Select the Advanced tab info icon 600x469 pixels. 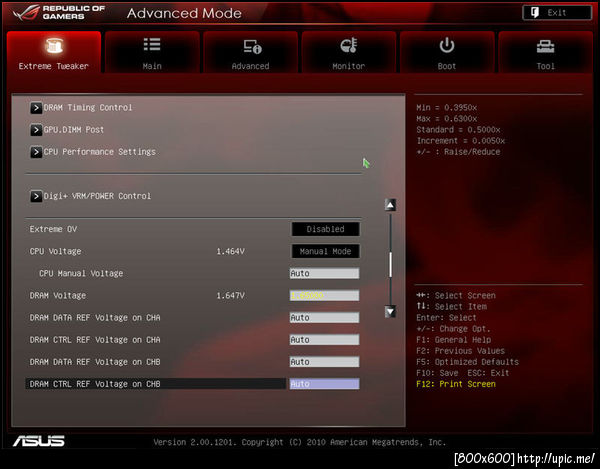[x=253, y=47]
